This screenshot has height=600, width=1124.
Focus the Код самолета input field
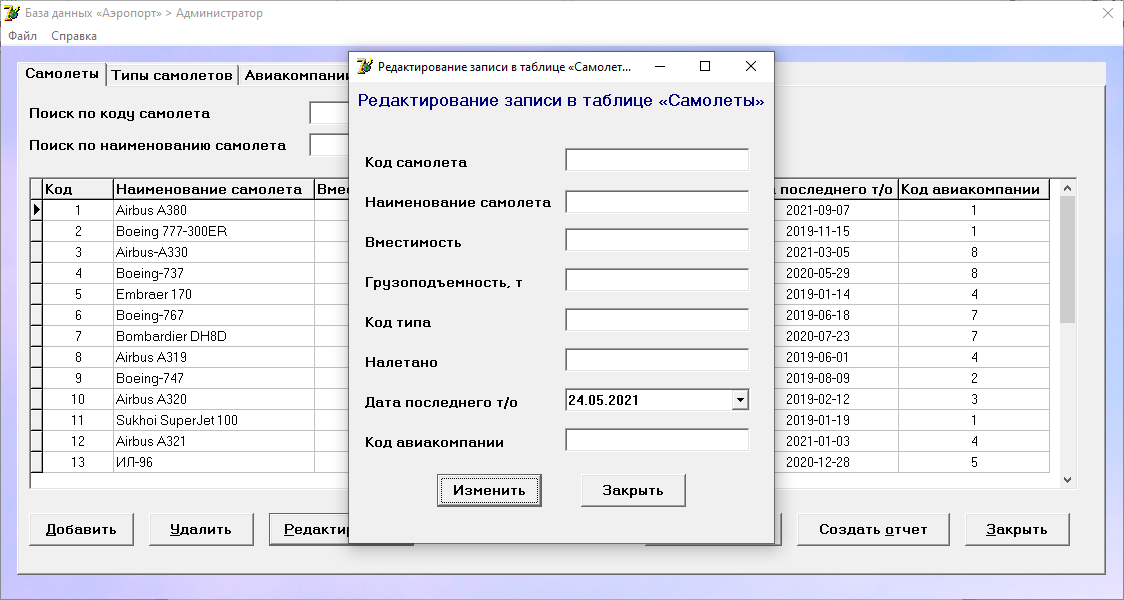[657, 160]
